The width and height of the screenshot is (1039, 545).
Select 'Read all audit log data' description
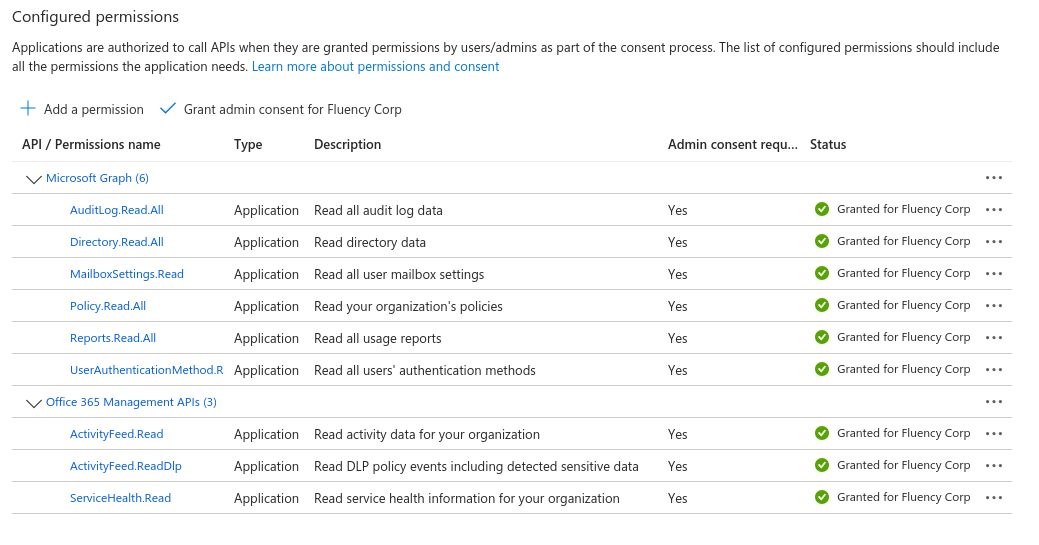pos(378,210)
